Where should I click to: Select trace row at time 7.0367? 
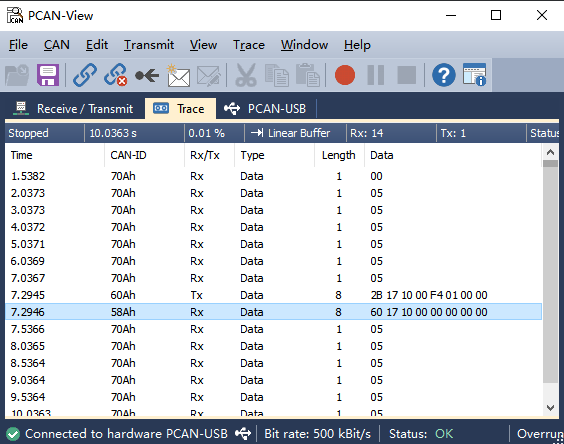pos(273,278)
